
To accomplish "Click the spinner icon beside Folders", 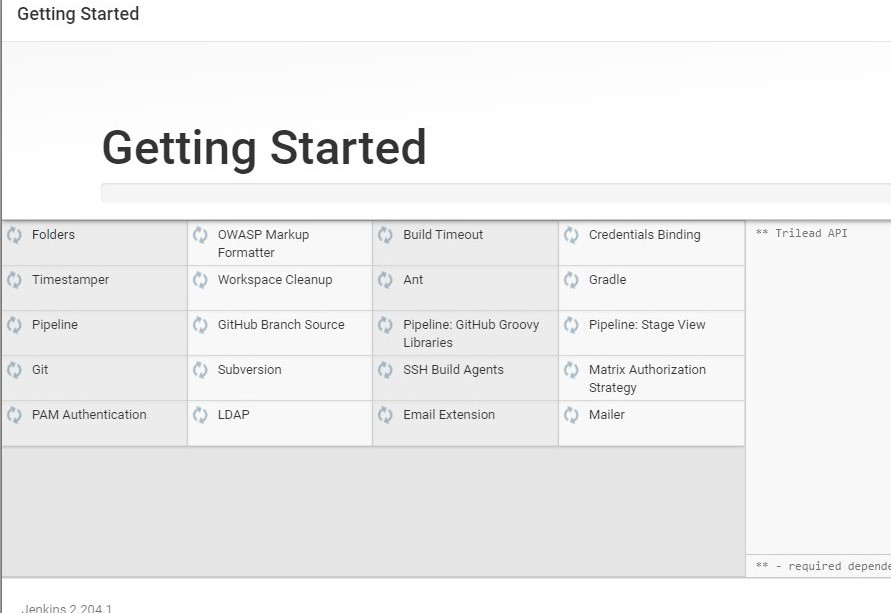I will pyautogui.click(x=14, y=235).
